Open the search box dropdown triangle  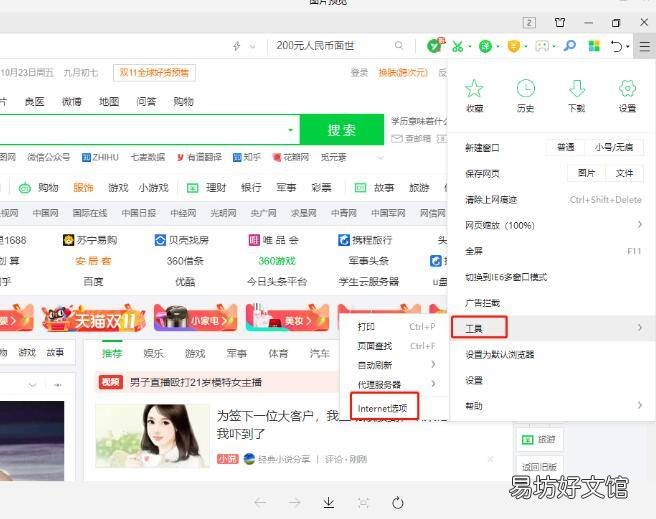click(290, 130)
